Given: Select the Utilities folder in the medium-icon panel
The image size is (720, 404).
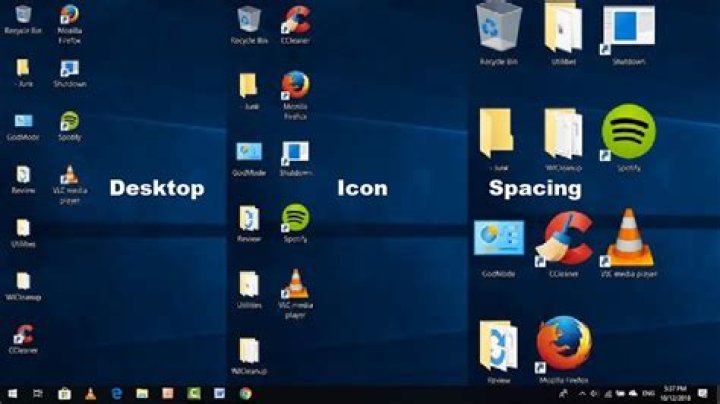Looking at the screenshot, I should [x=249, y=289].
